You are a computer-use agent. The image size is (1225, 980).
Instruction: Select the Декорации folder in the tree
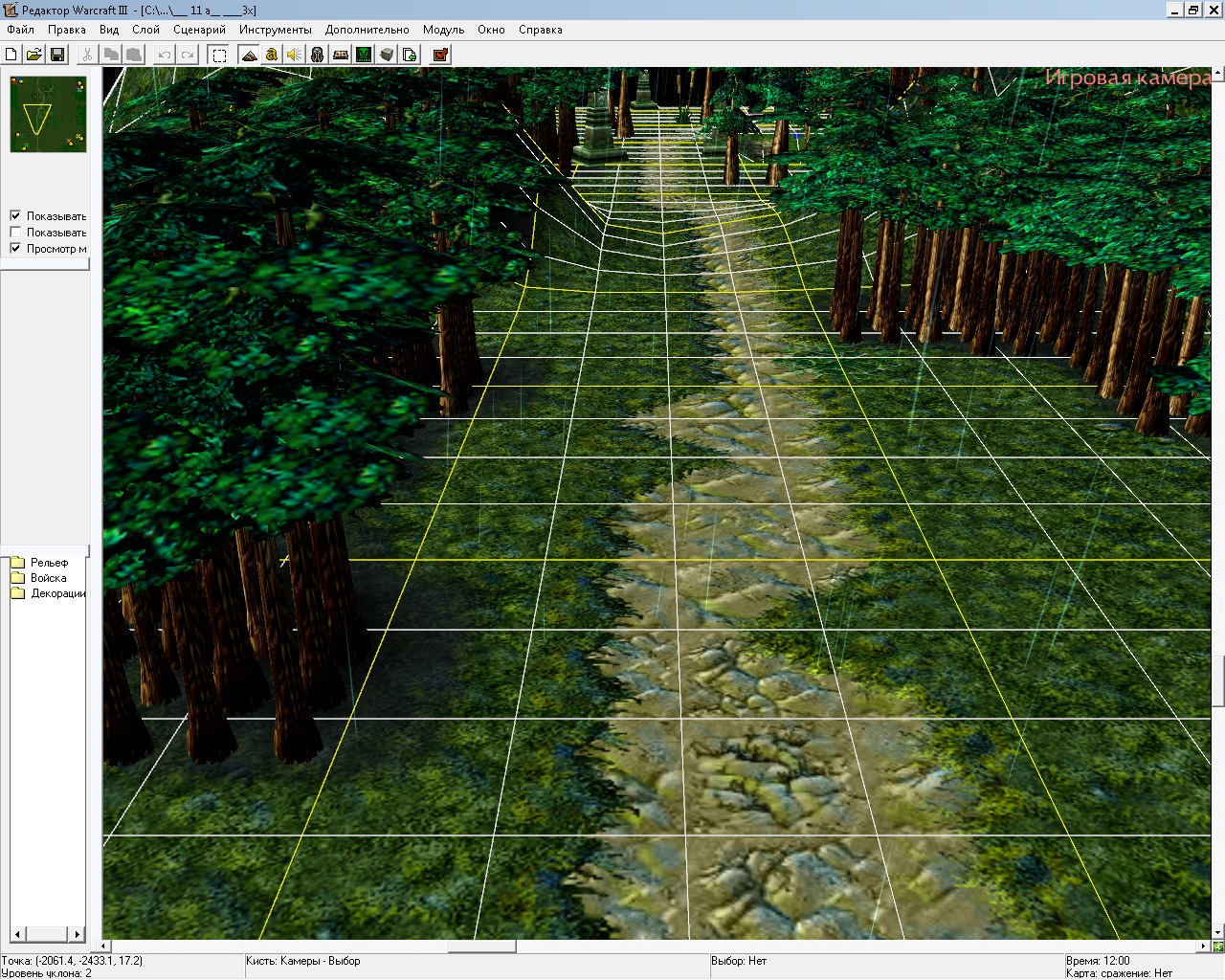click(x=48, y=593)
